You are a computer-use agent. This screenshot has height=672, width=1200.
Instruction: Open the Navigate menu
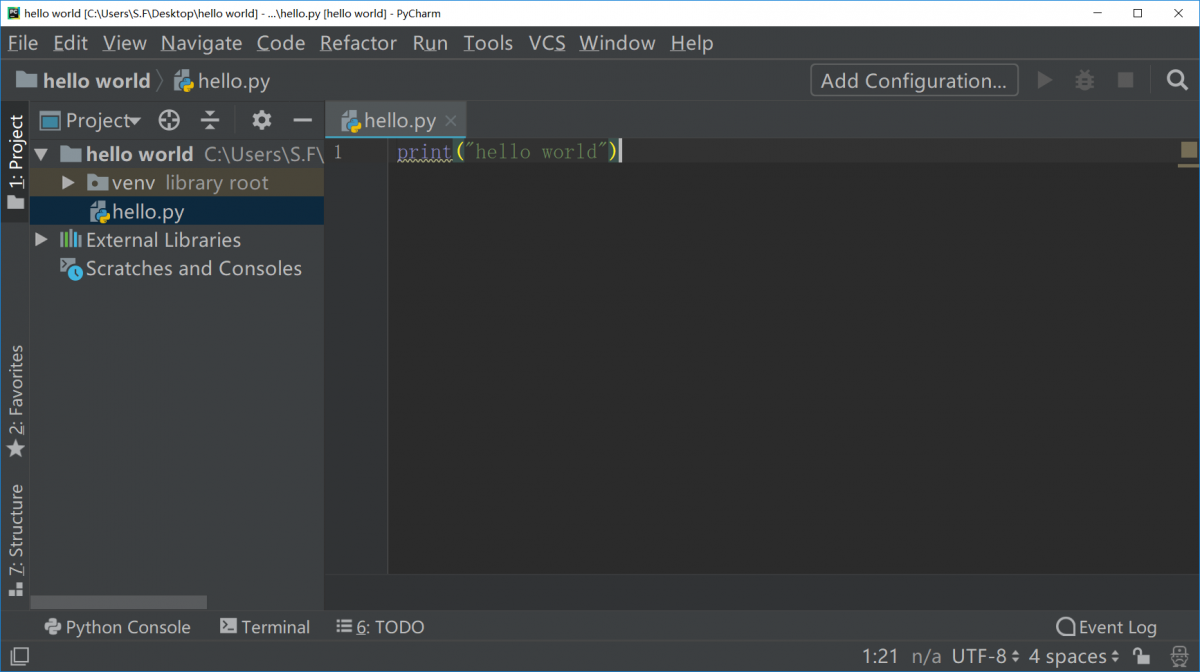coord(202,43)
